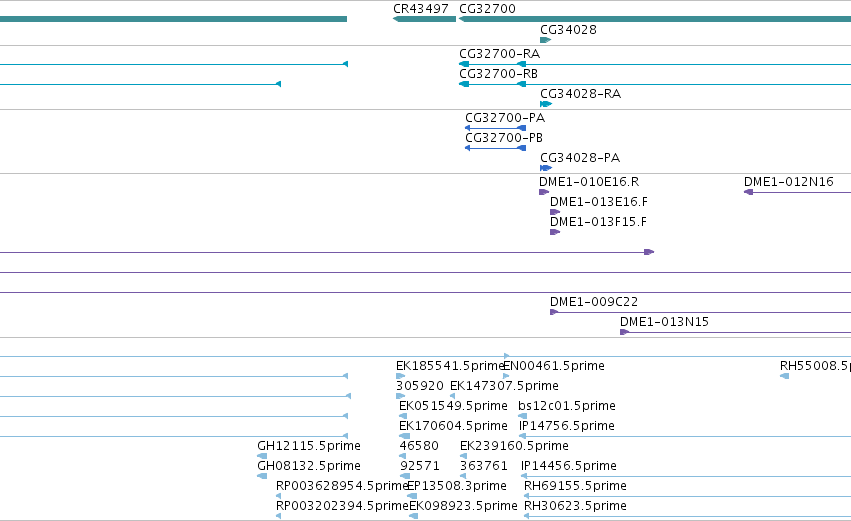This screenshot has width=851, height=521.
Task: Click the EK051549.5prime label
Action: [x=453, y=406]
